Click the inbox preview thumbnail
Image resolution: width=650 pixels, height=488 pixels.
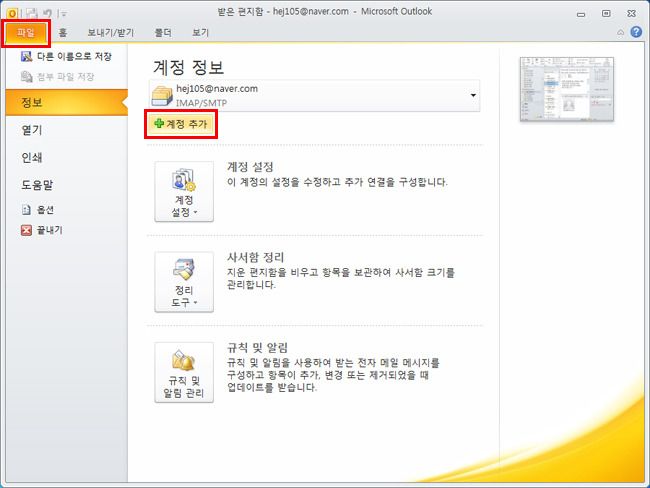(567, 89)
